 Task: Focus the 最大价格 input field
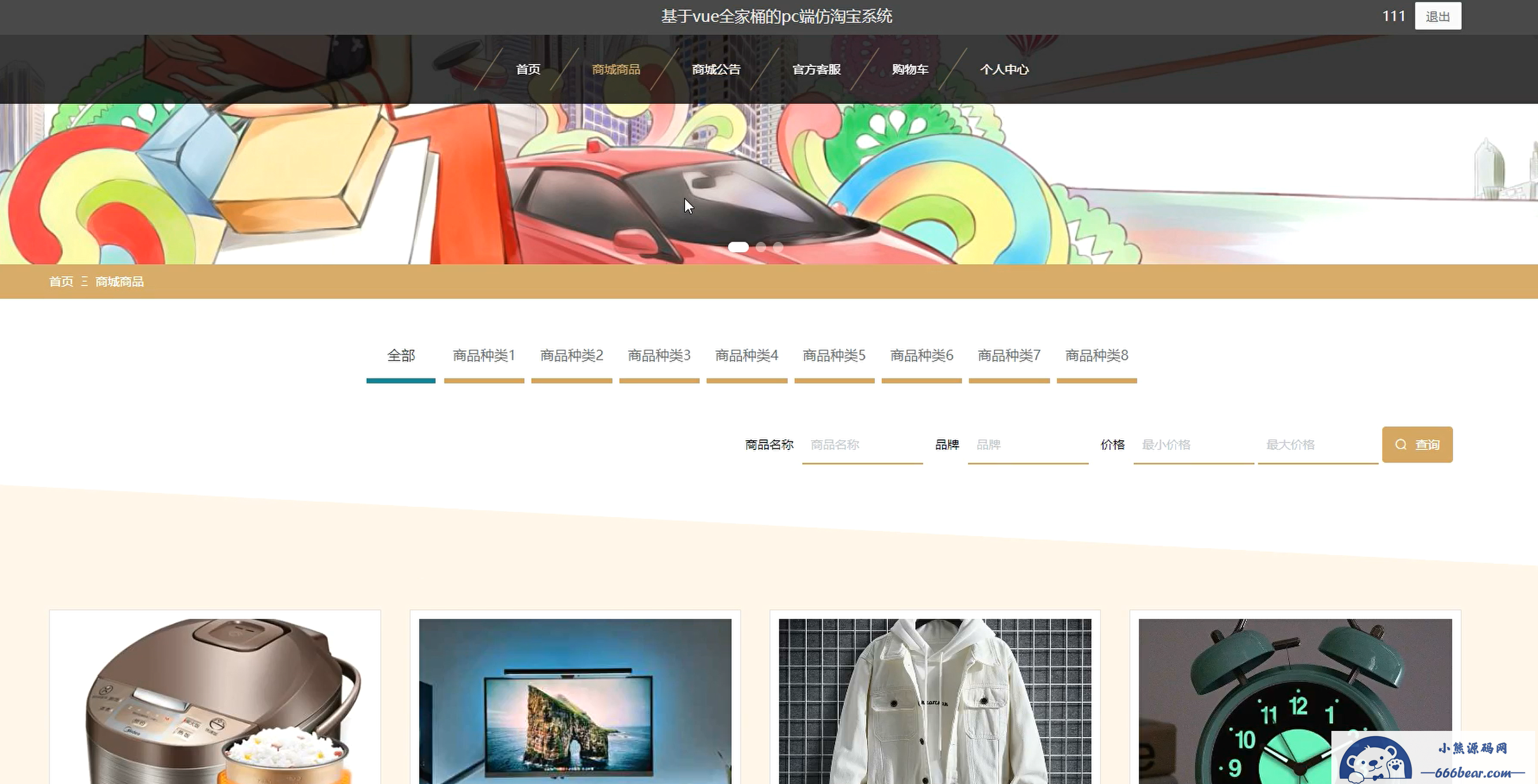(1318, 445)
